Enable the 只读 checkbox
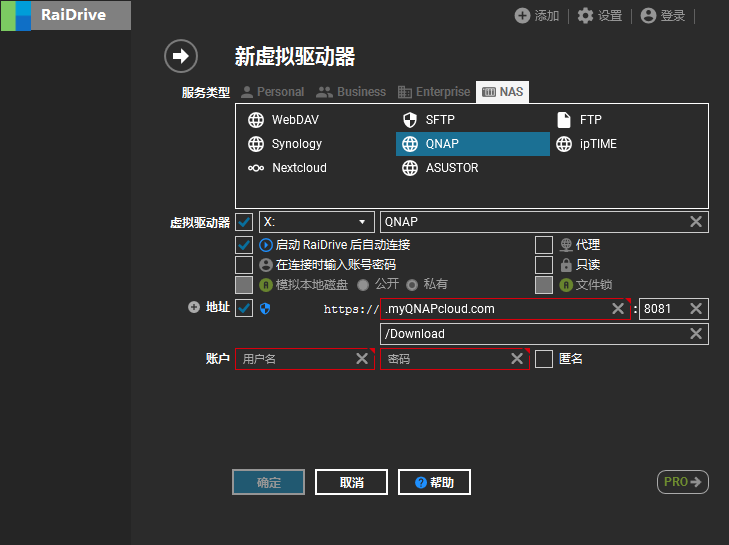 tap(544, 265)
